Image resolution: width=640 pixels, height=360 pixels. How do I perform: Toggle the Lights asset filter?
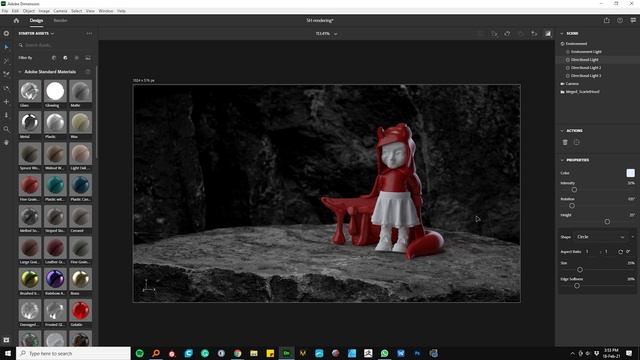tap(77, 58)
